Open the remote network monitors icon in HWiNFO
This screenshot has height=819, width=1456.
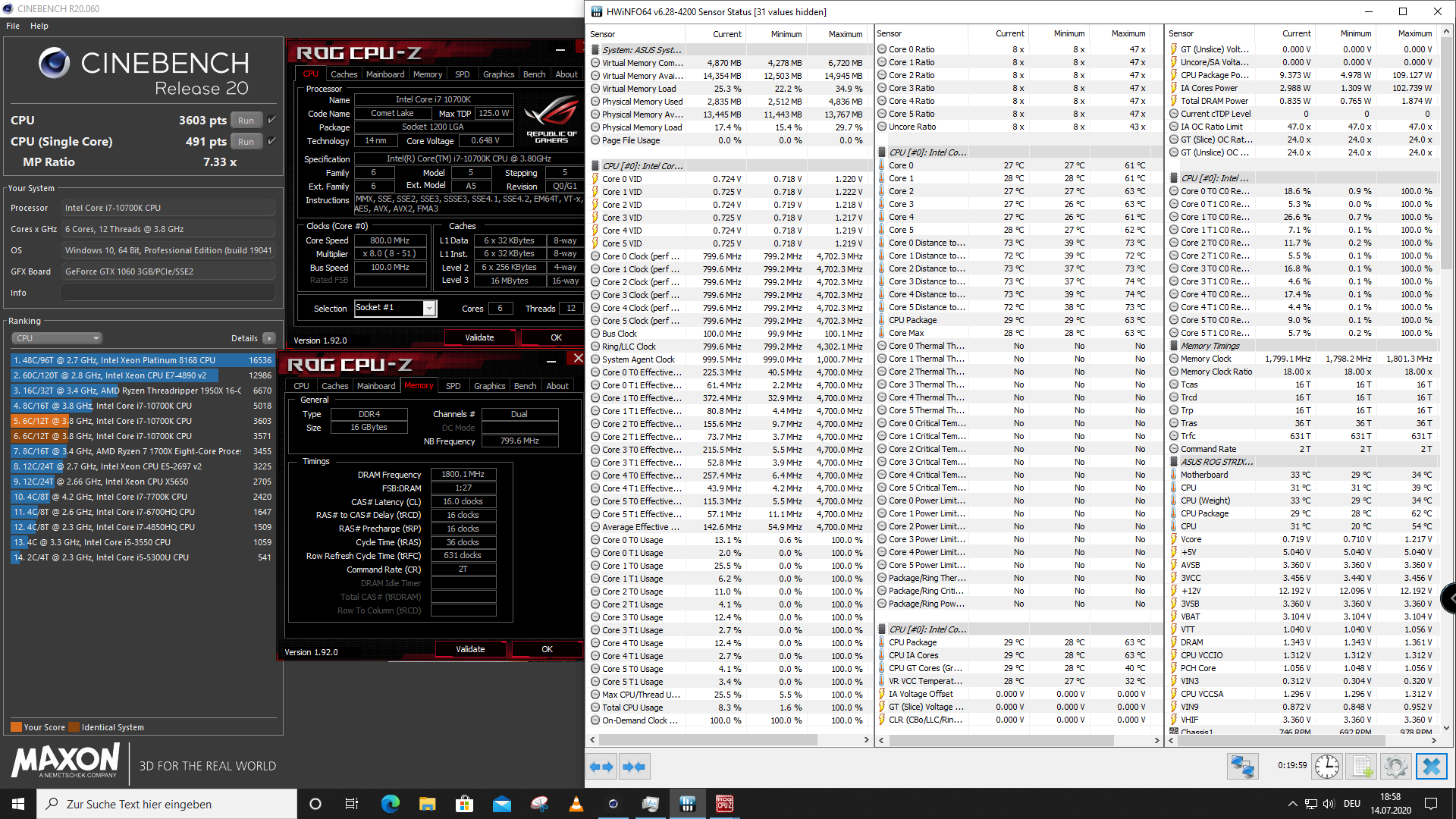point(1242,767)
